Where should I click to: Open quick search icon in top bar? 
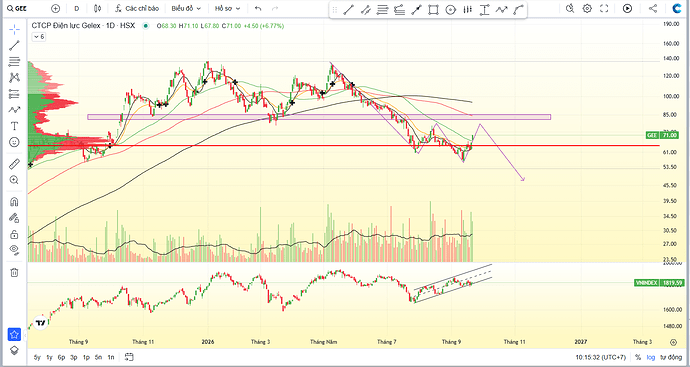point(570,8)
